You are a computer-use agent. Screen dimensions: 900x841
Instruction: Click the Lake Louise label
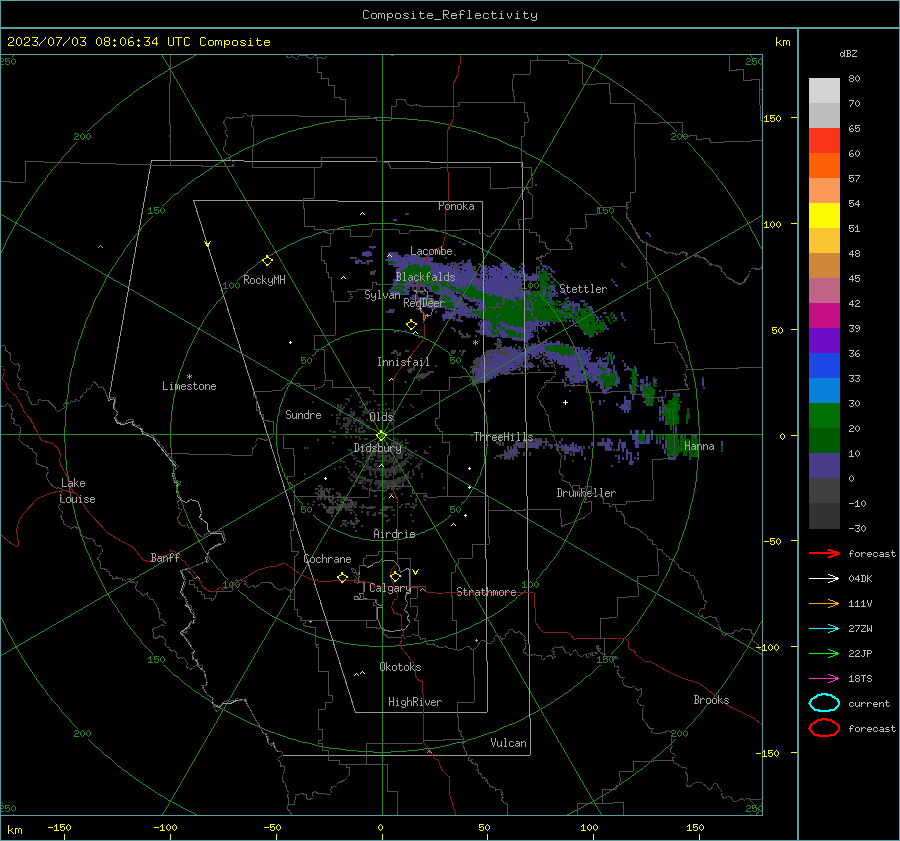pyautogui.click(x=77, y=491)
